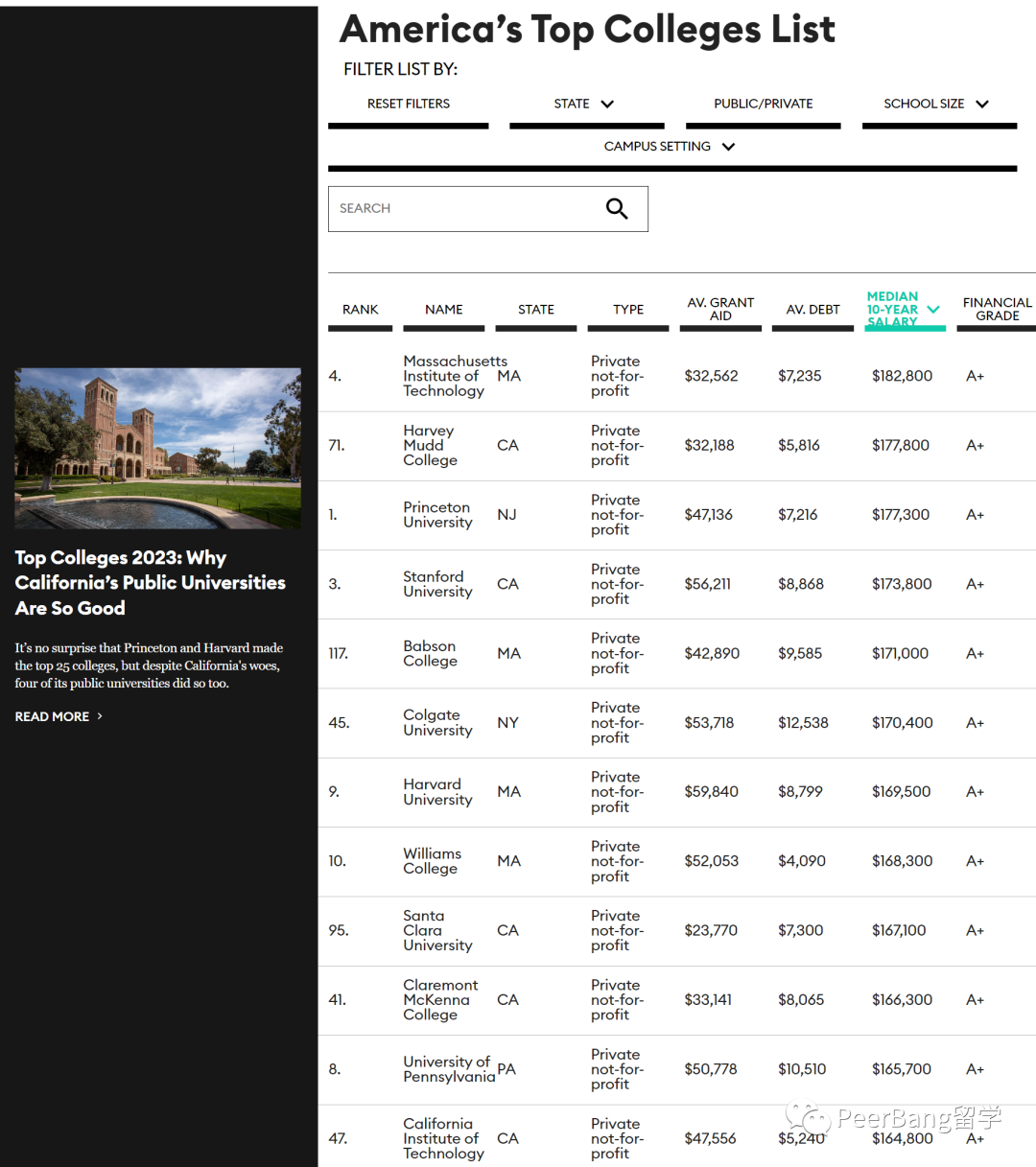Sort by the NAME column header
Screen dimensions: 1036x1167
click(444, 310)
